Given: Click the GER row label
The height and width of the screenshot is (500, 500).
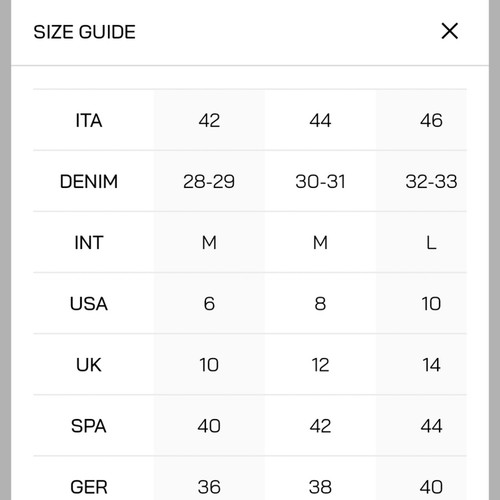Looking at the screenshot, I should (x=89, y=487).
